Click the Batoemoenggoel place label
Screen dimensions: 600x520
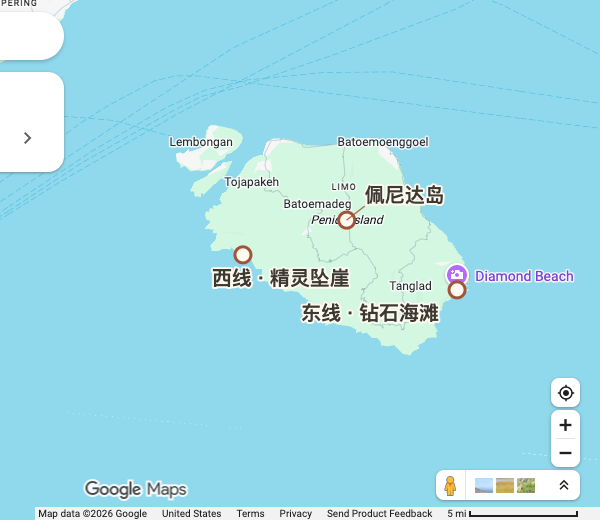click(x=383, y=142)
